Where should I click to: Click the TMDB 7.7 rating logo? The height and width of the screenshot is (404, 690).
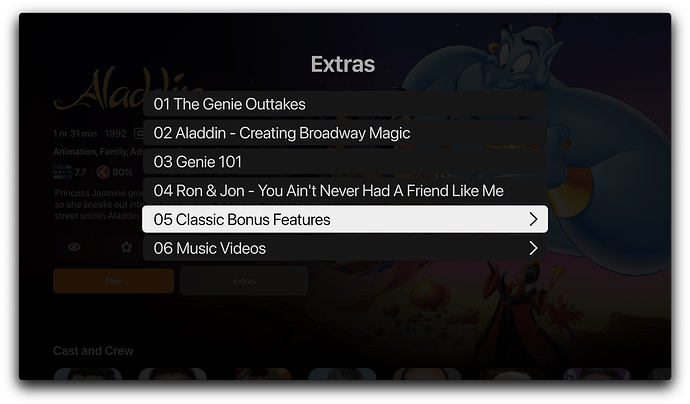(x=62, y=172)
